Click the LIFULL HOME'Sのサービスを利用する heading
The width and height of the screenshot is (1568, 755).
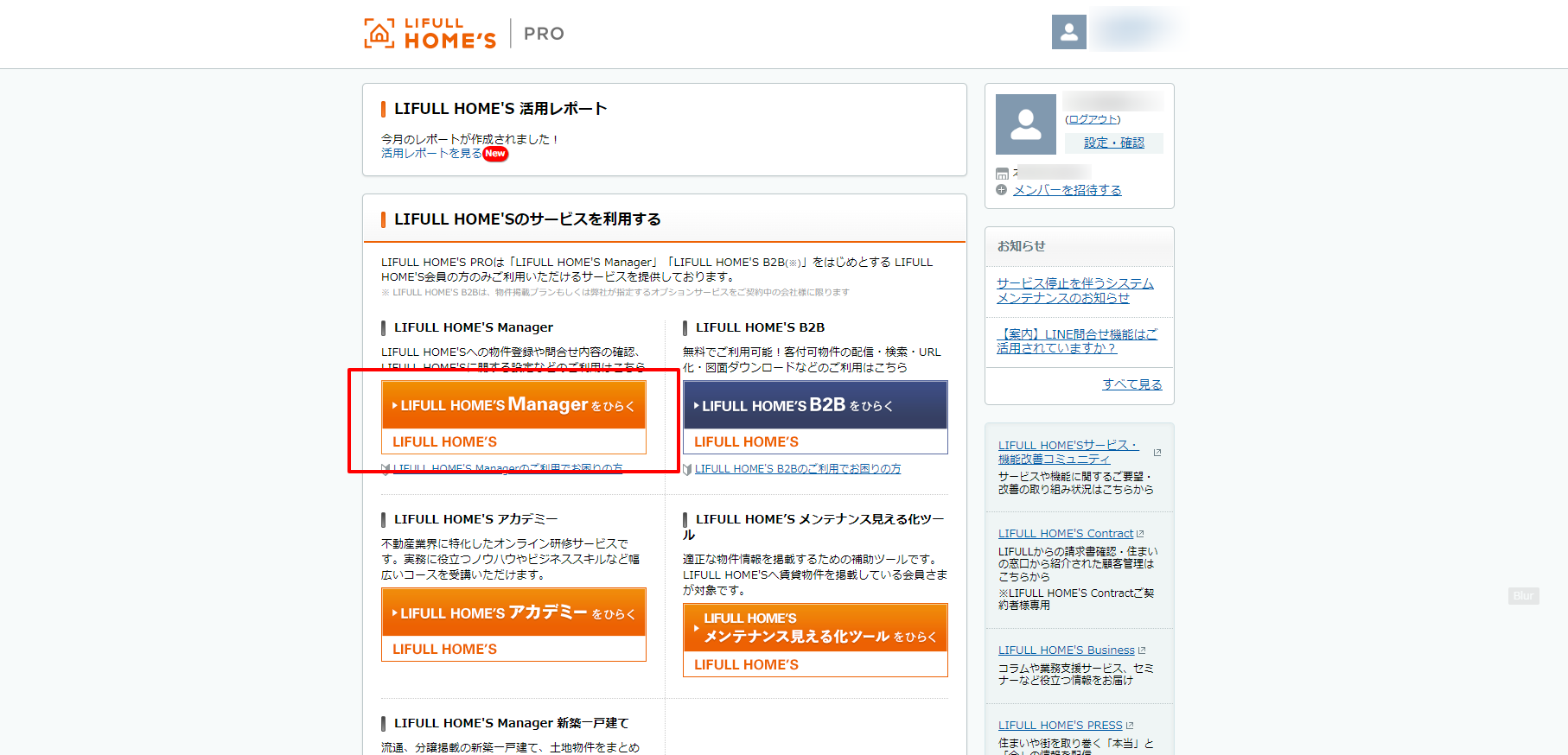coord(527,219)
